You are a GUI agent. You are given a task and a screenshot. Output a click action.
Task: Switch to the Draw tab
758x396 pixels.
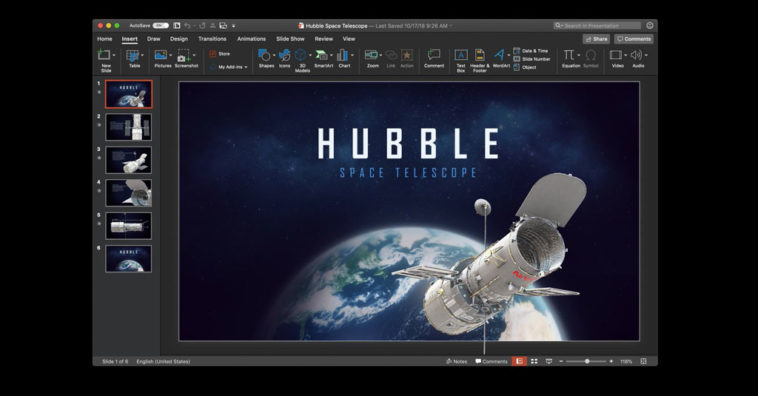click(154, 39)
